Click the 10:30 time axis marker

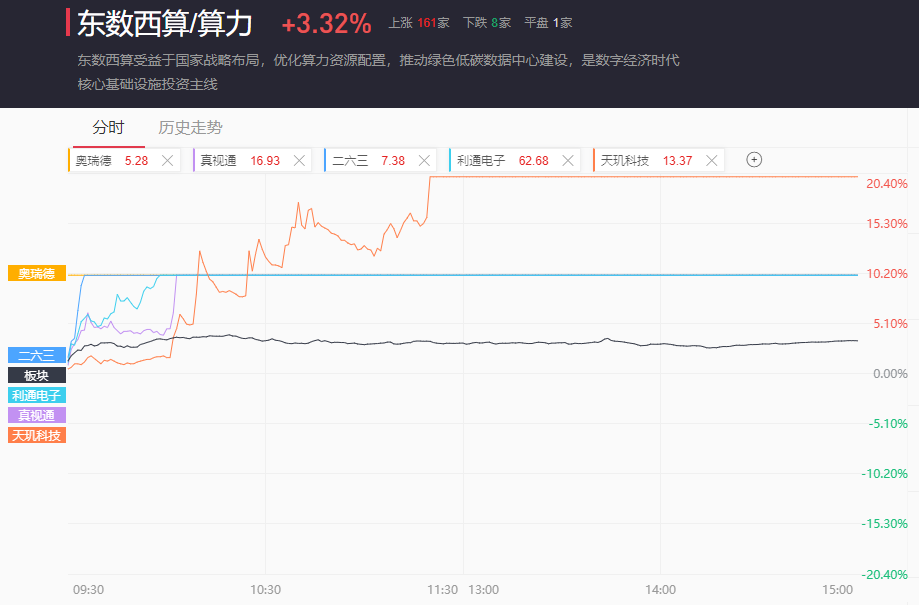point(265,590)
